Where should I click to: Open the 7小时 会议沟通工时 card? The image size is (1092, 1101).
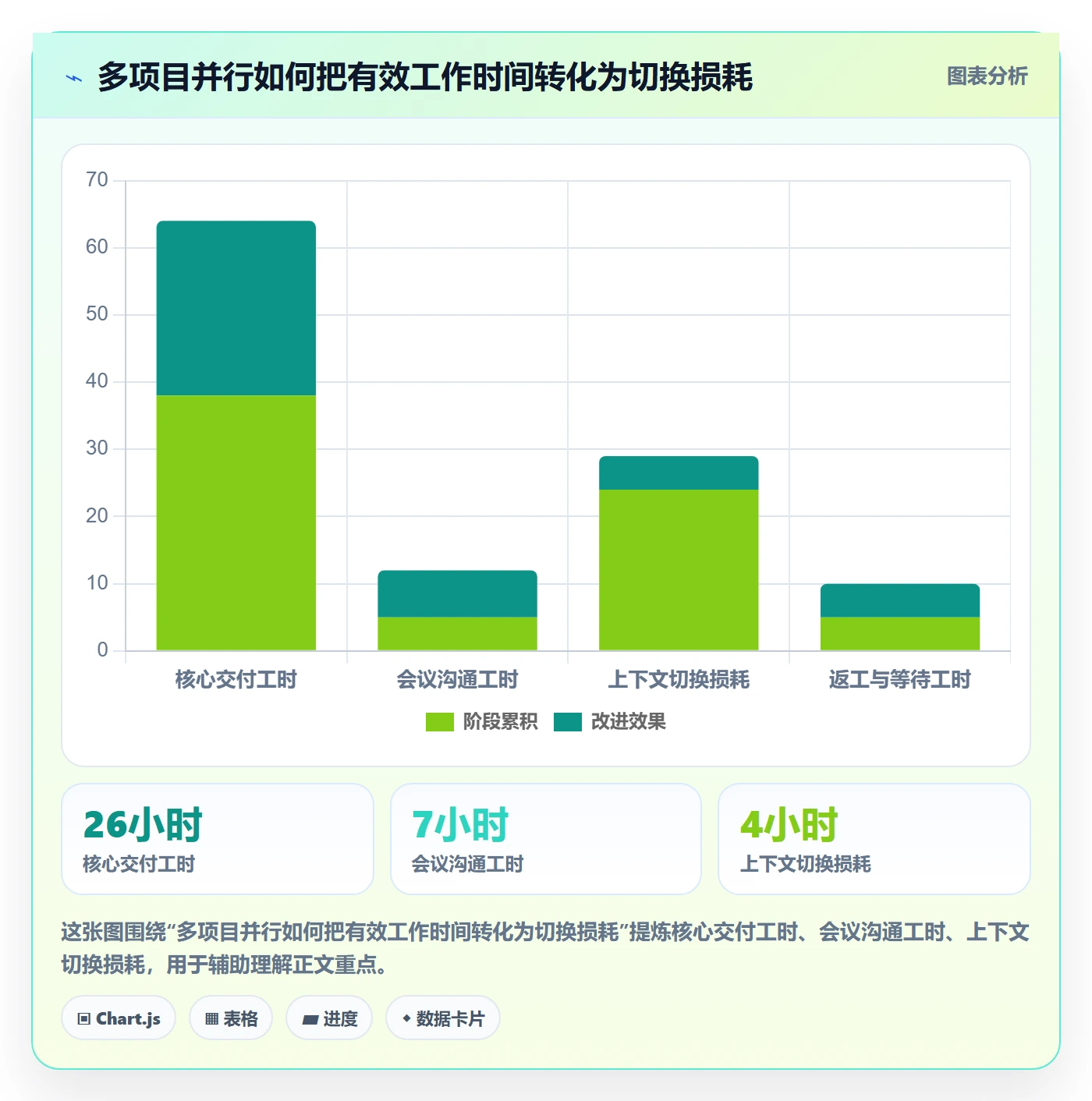point(546,839)
